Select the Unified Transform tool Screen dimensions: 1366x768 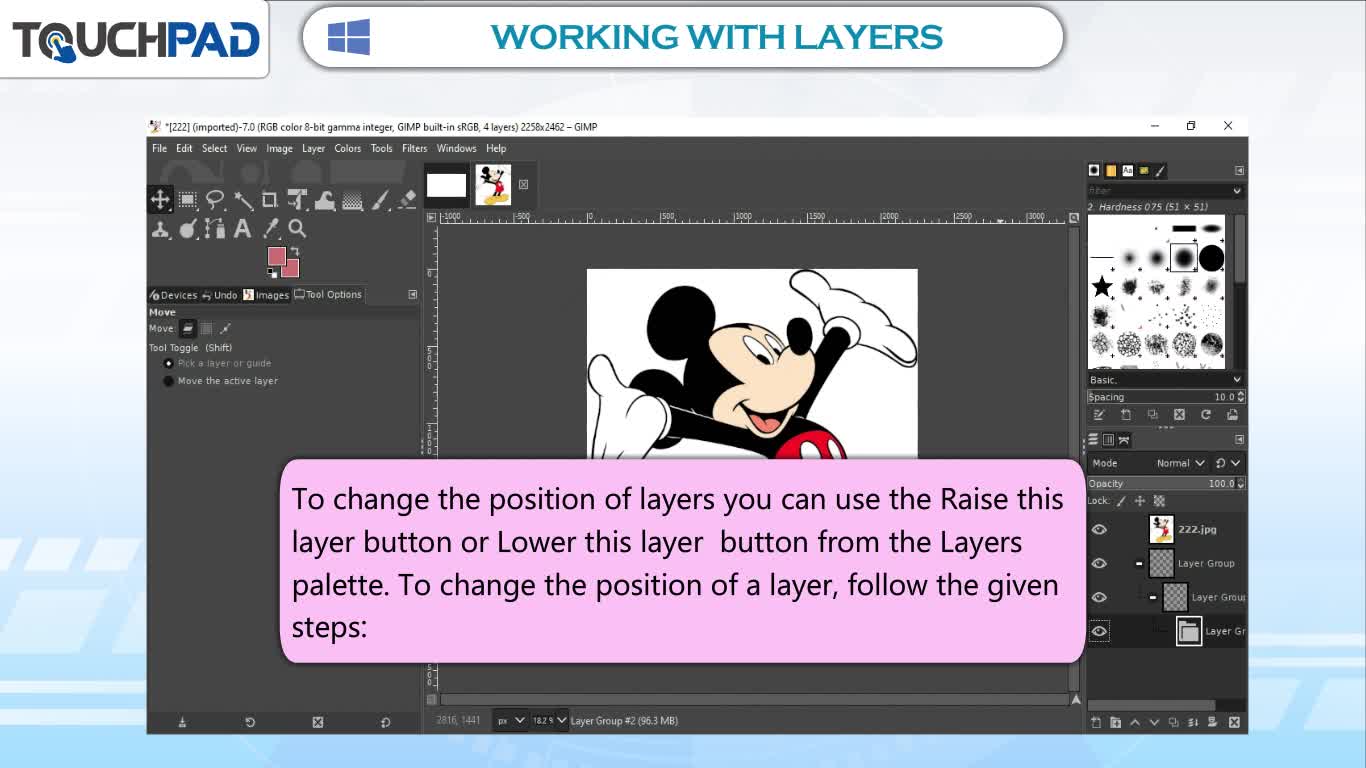pos(297,200)
